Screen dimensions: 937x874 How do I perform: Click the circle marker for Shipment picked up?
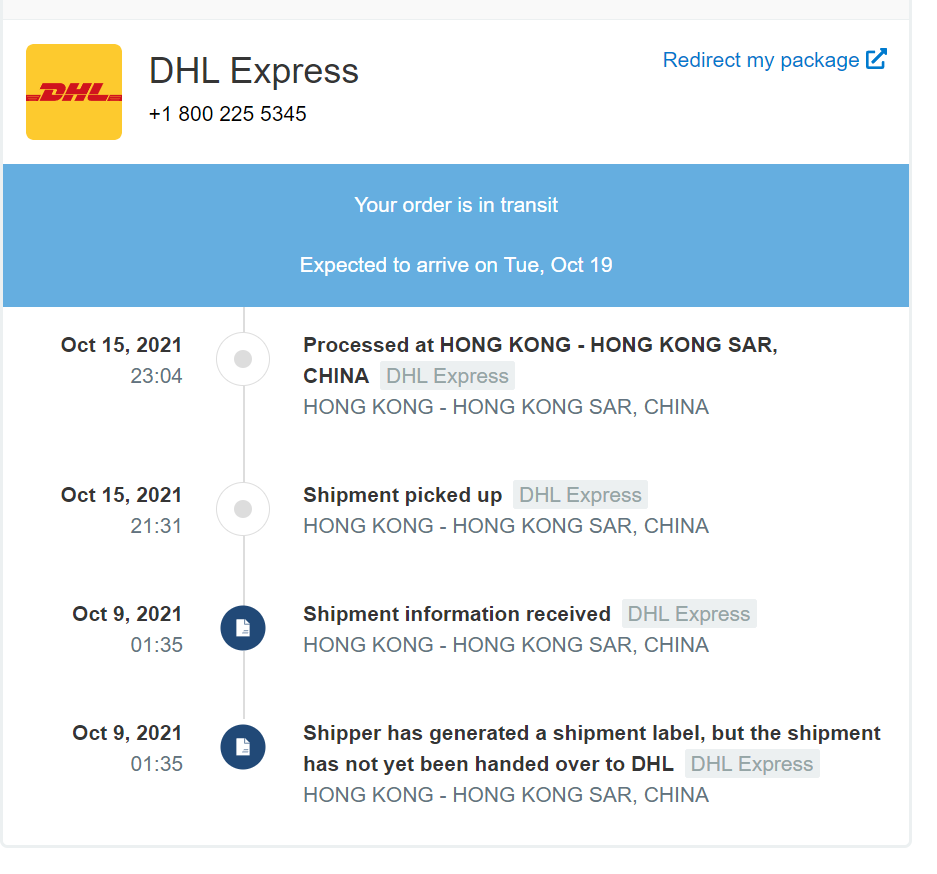pos(243,509)
